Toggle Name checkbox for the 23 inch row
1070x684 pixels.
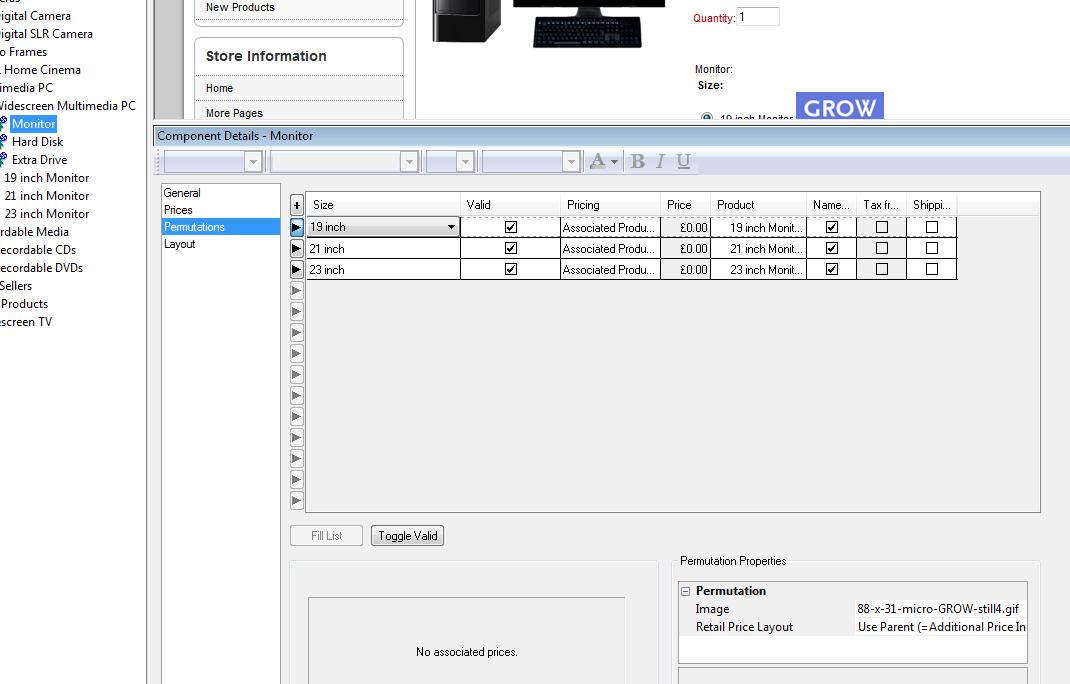(x=831, y=270)
